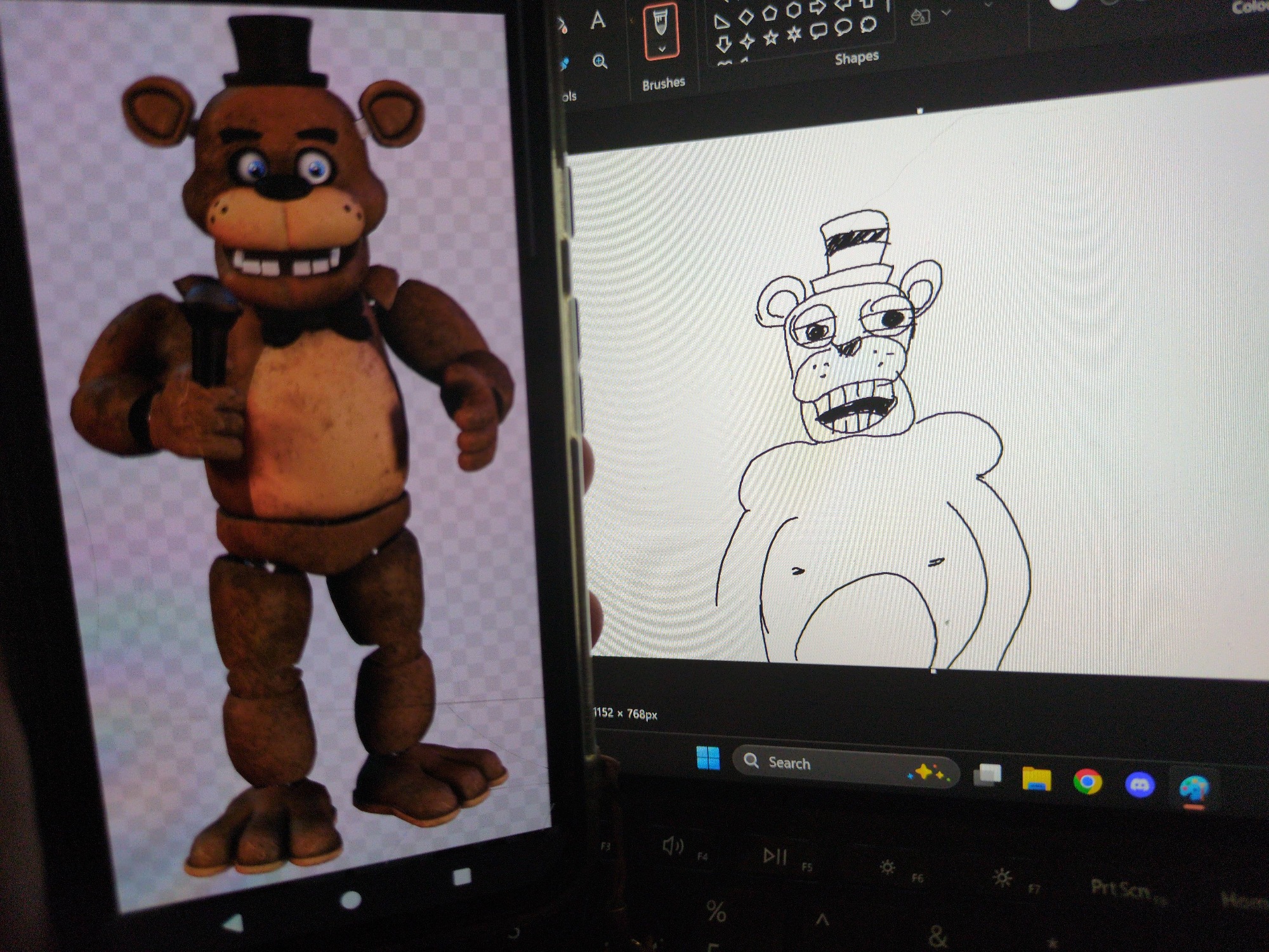1269x952 pixels.
Task: Choose the cloud callout shape
Action: coord(868,25)
